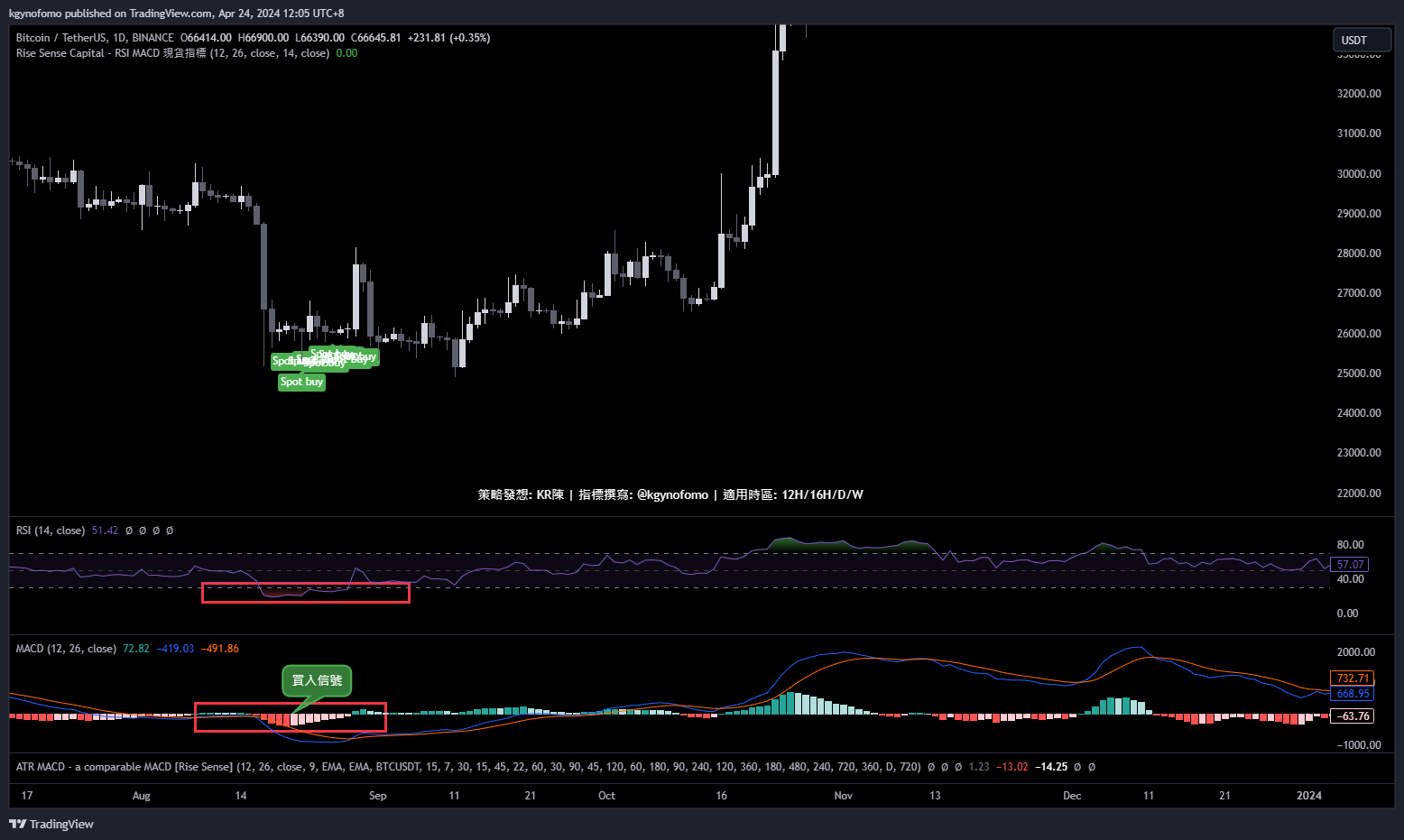Click the Aug label on time axis

142,796
